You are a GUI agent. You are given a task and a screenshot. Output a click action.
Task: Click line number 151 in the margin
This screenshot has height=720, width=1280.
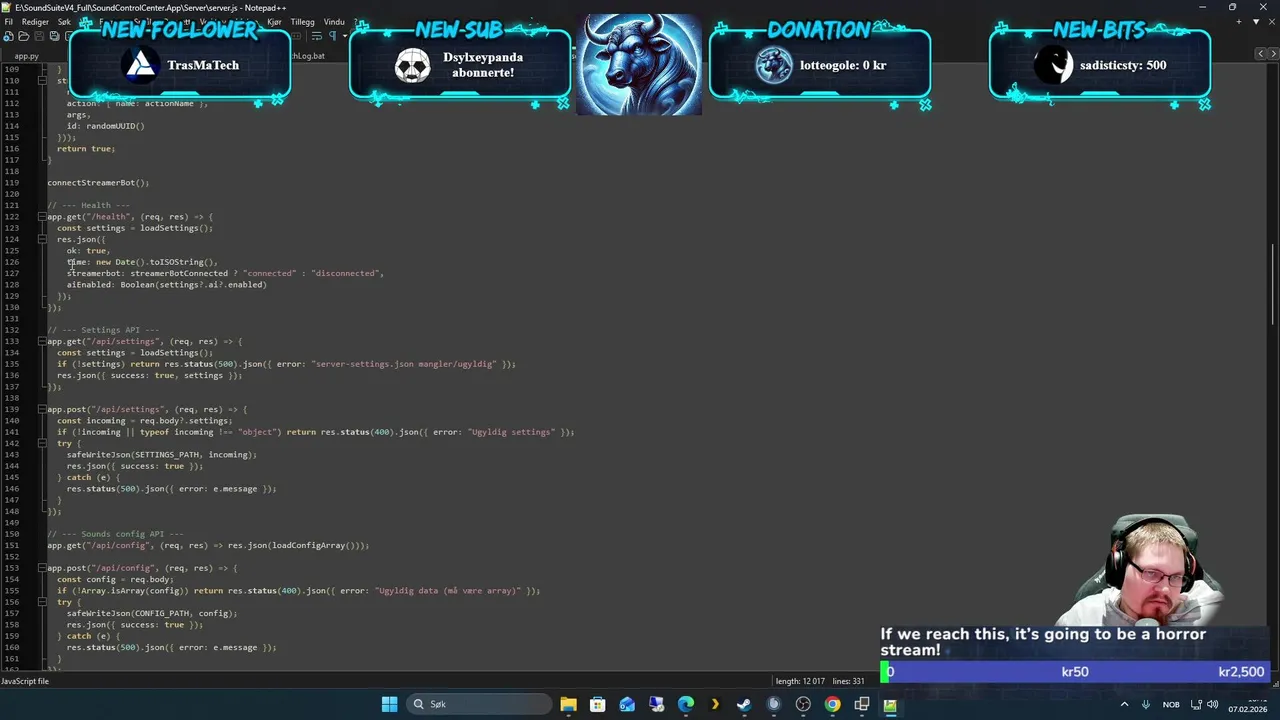pos(11,545)
